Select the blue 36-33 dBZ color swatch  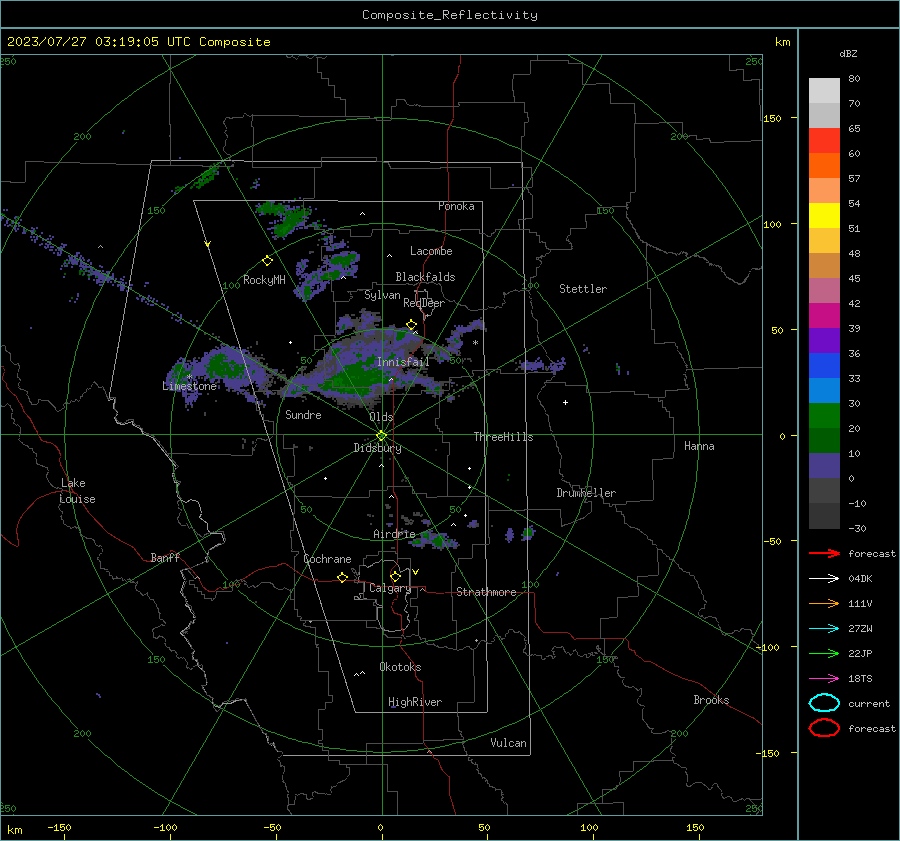[824, 366]
